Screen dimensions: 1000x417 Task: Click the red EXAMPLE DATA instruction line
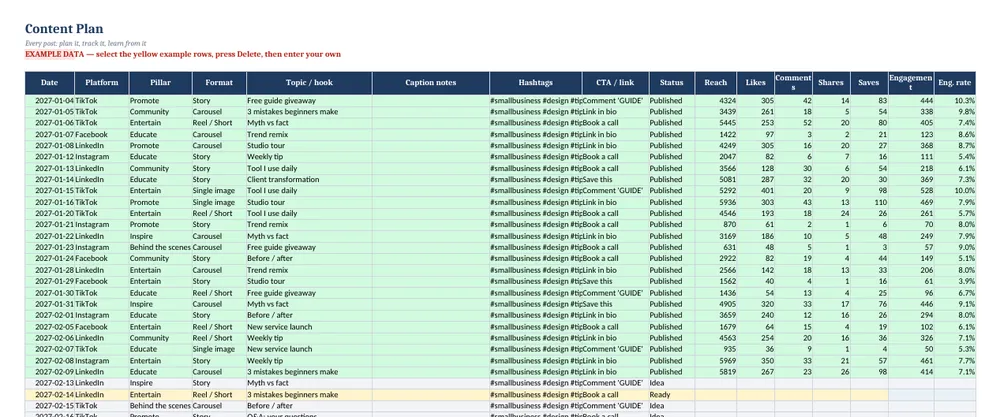pos(182,54)
